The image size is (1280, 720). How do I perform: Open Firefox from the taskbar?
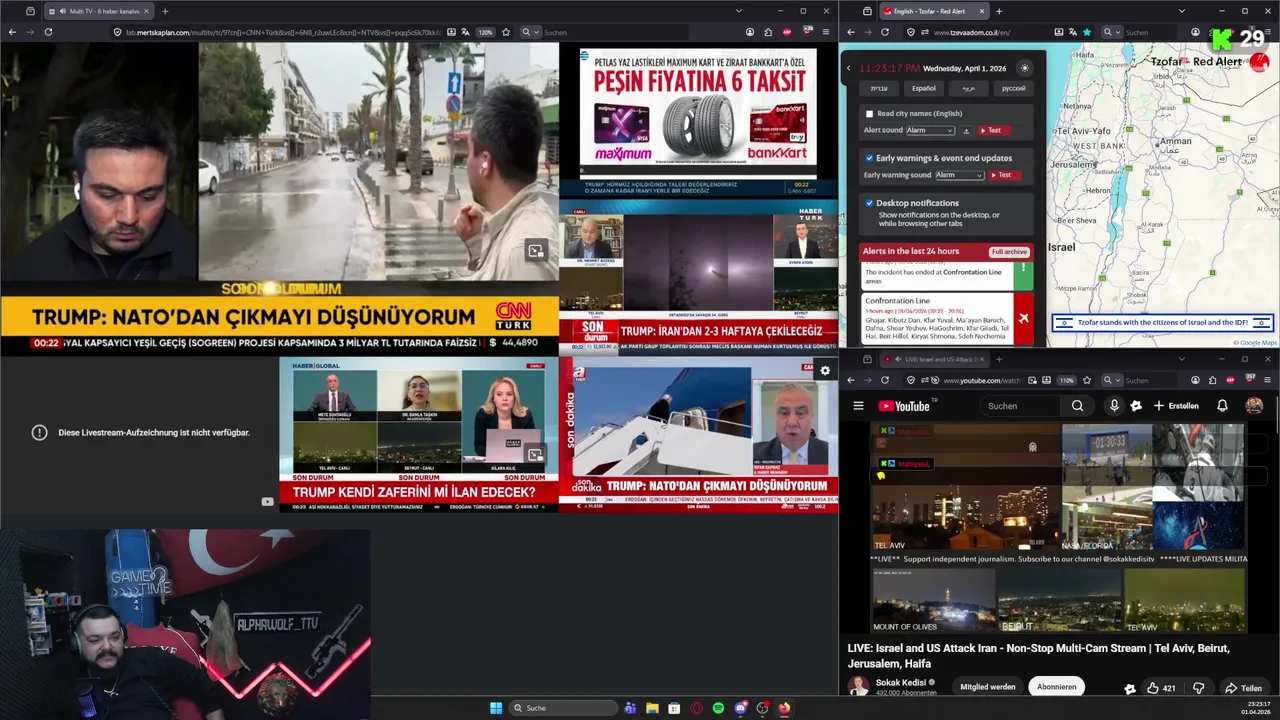(784, 708)
